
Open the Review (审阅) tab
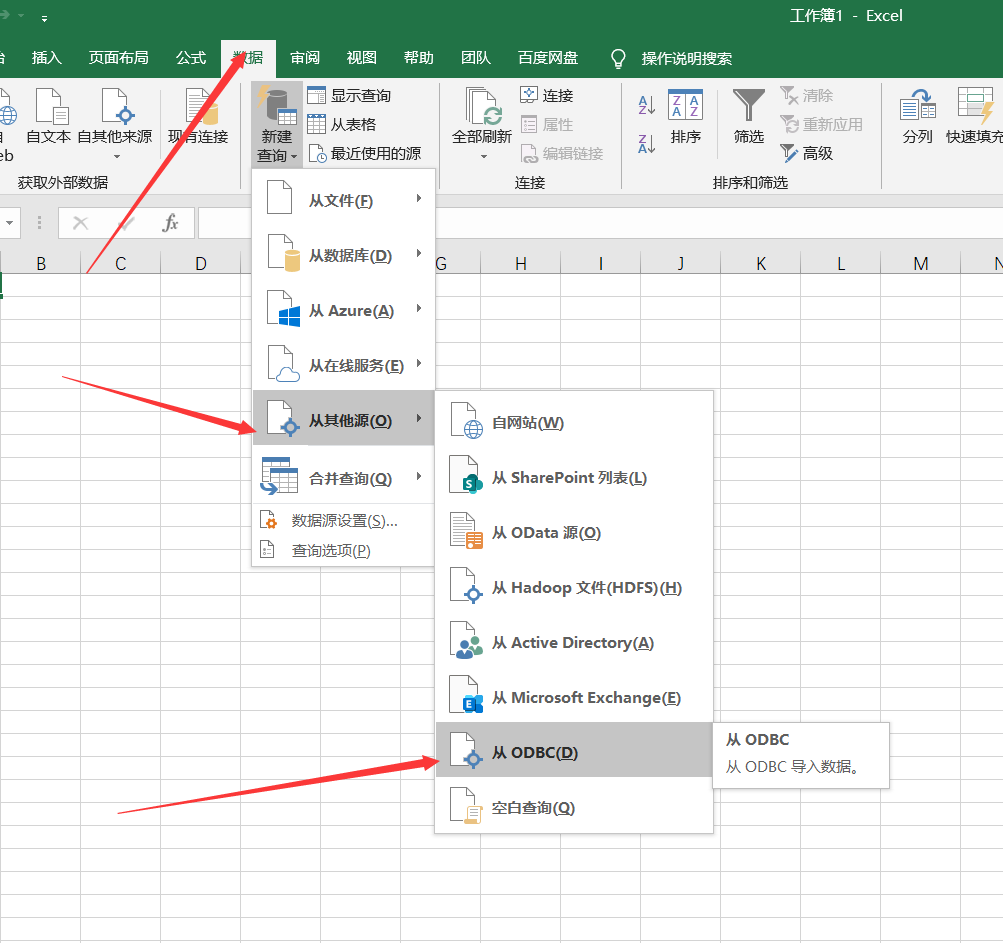pos(304,58)
